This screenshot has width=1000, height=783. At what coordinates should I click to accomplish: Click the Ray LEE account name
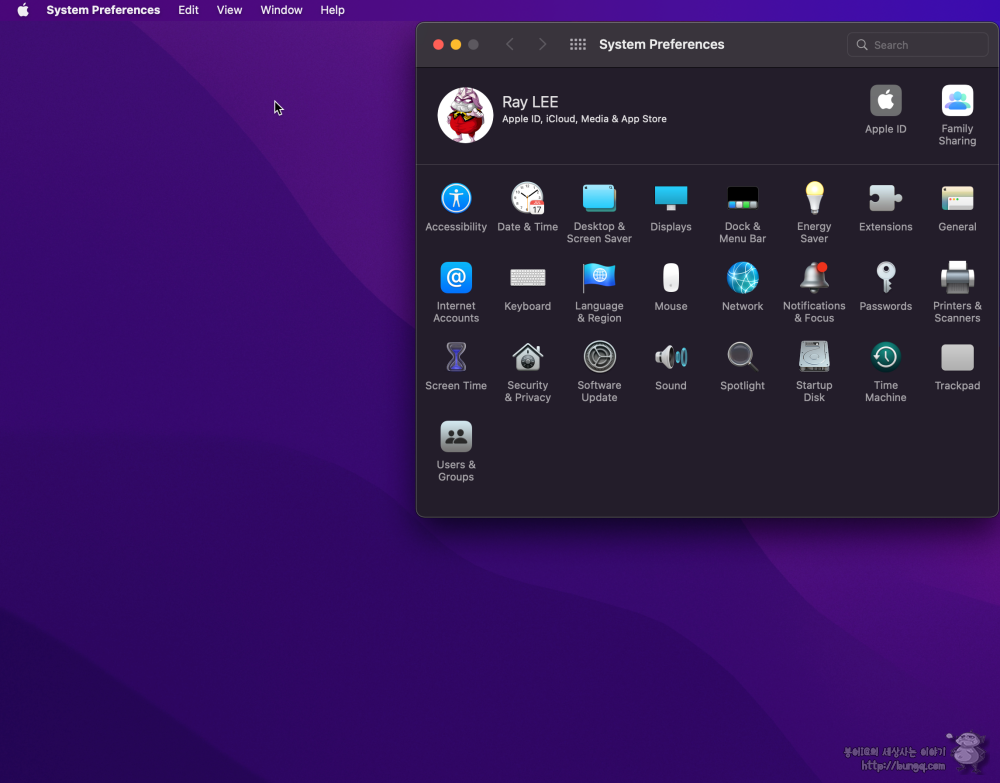click(530, 102)
